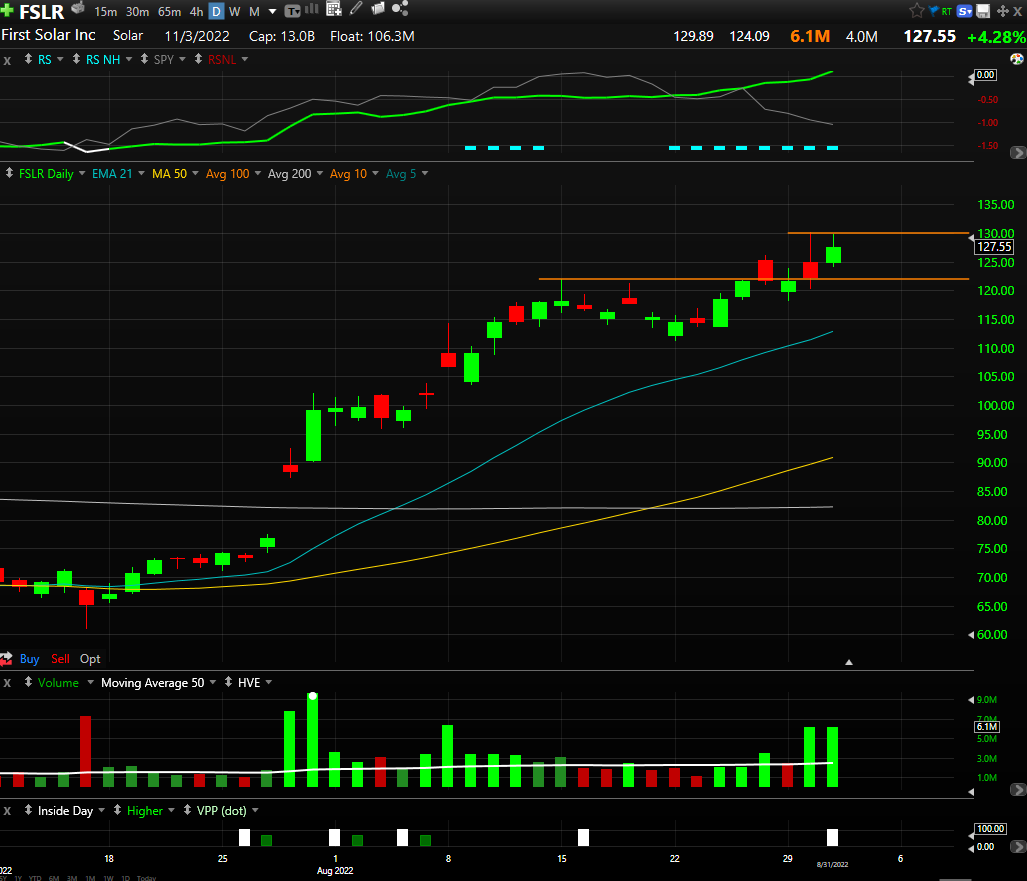Screen dimensions: 1027x881
Task: Click the First Solar Inc company name
Action: [48, 35]
